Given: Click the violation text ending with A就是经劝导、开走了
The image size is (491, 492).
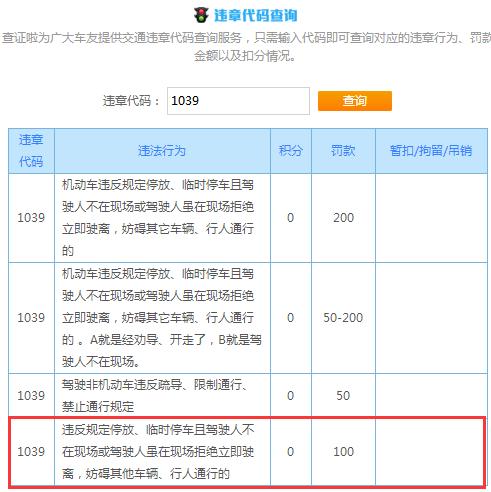Looking at the screenshot, I should tap(162, 318).
